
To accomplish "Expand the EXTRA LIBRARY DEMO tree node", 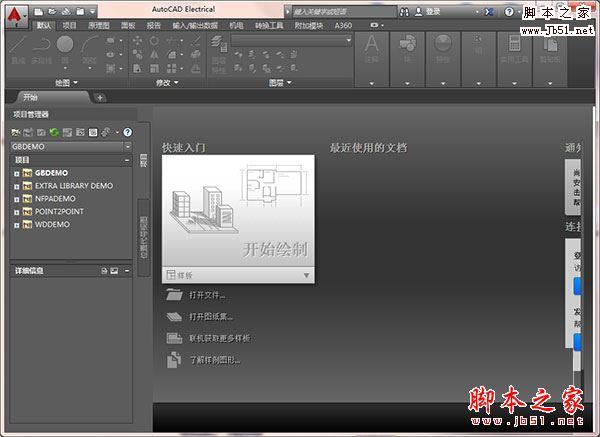I will (x=16, y=187).
